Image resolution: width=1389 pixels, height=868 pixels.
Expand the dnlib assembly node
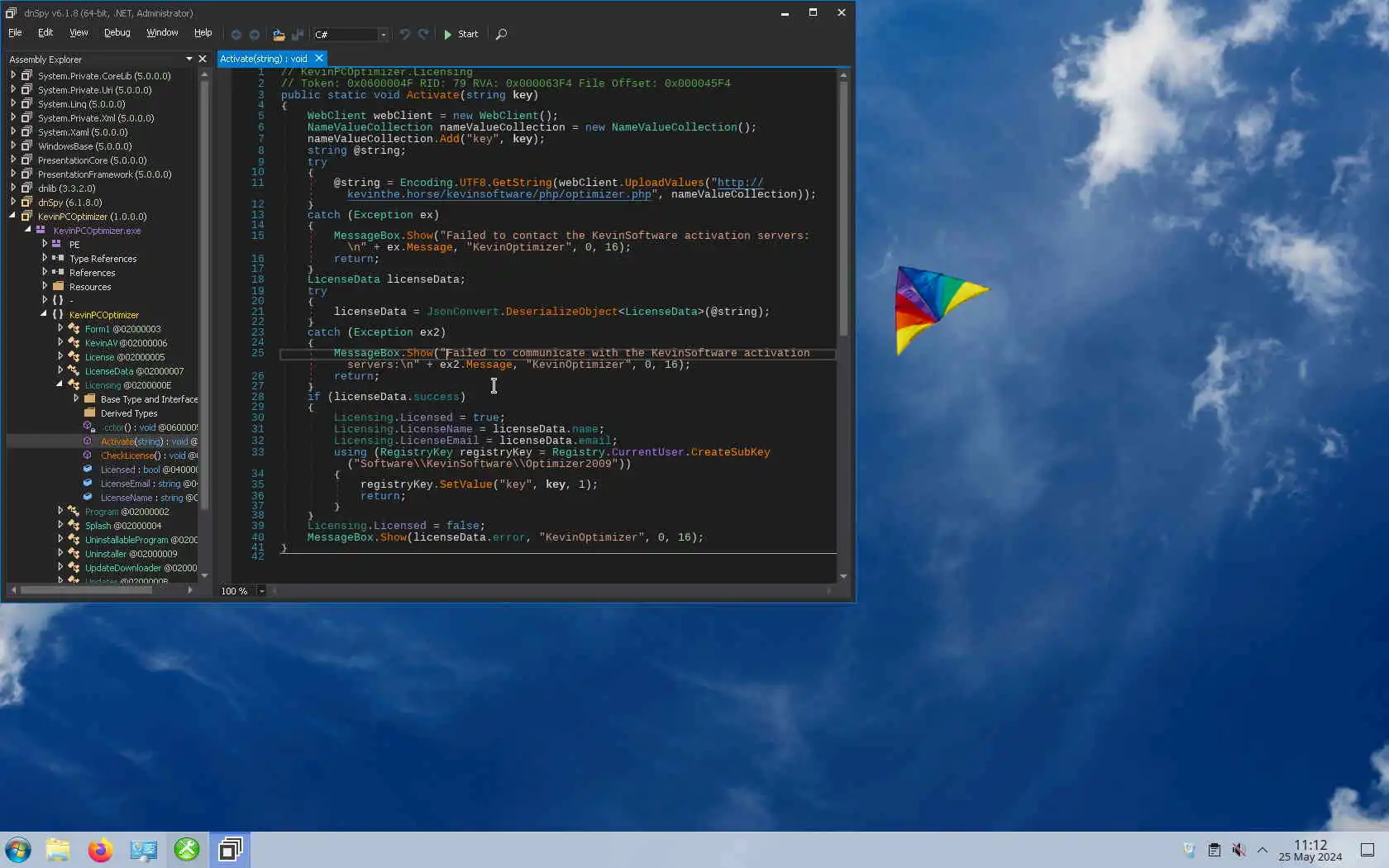tap(12, 188)
